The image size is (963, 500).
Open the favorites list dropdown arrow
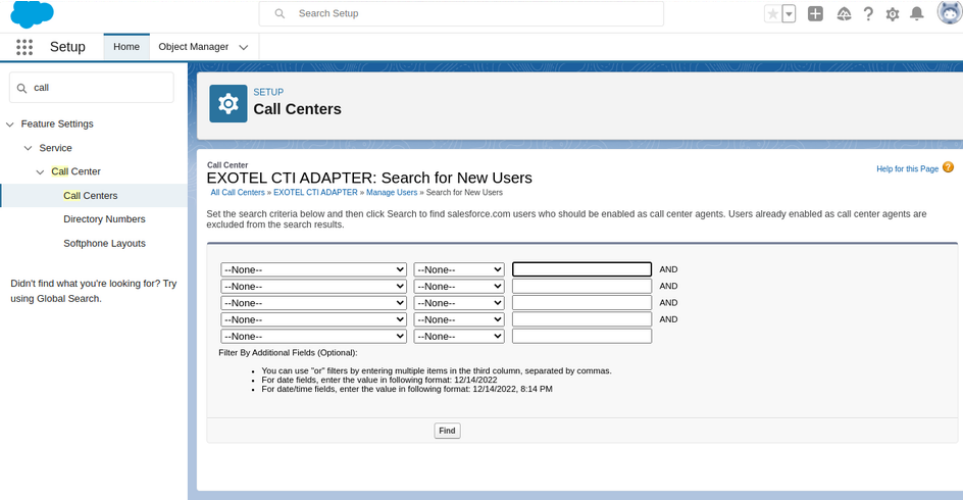[789, 14]
